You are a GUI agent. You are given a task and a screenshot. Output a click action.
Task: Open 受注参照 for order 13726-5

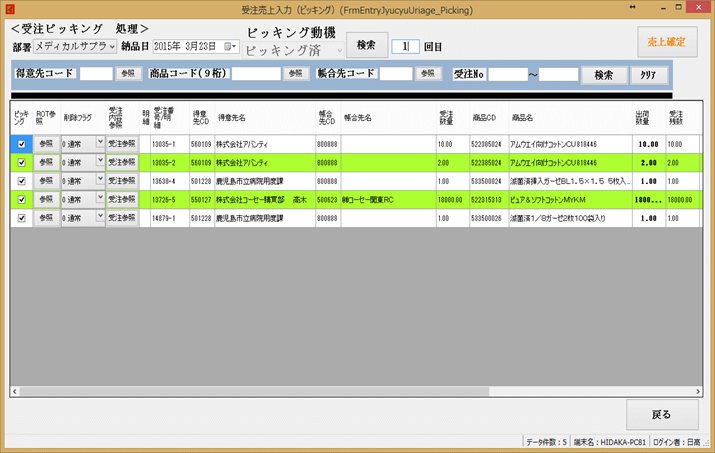[122, 199]
